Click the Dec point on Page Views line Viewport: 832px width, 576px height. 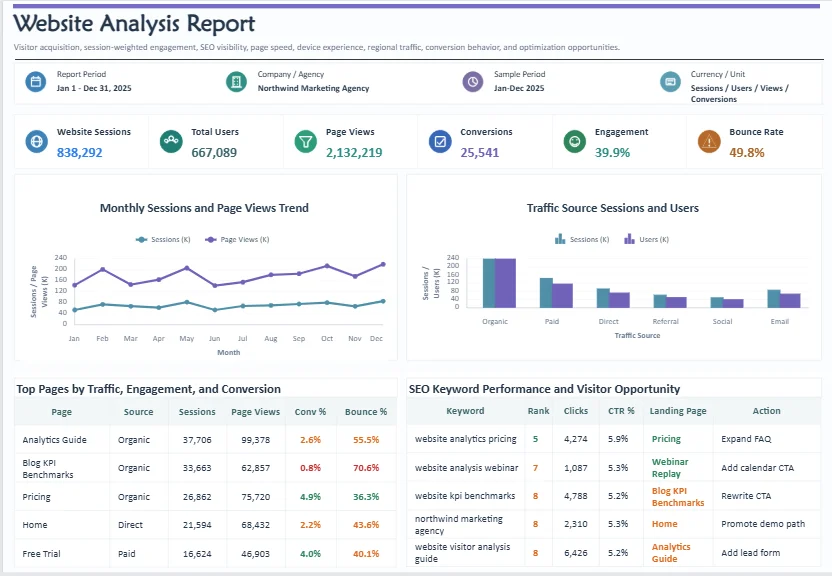tap(383, 264)
